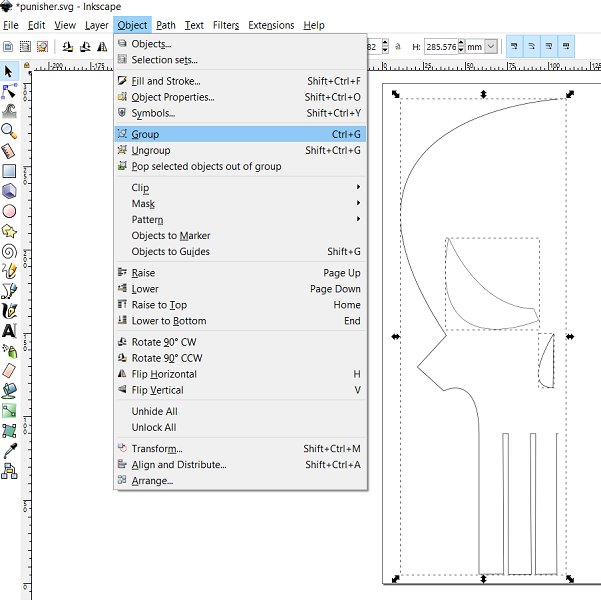Choose Ungroup from the Object menu

(x=240, y=150)
